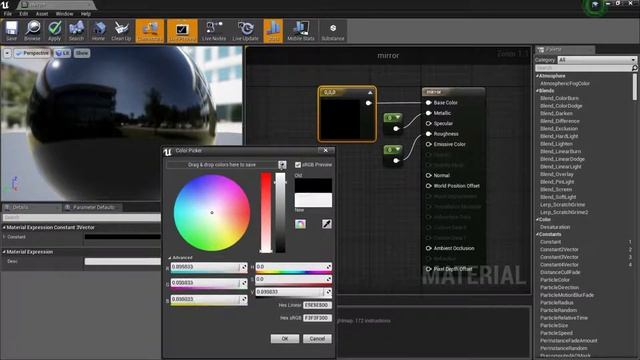Toggle Live Update in toolbar
The width and height of the screenshot is (640, 360).
(246, 31)
